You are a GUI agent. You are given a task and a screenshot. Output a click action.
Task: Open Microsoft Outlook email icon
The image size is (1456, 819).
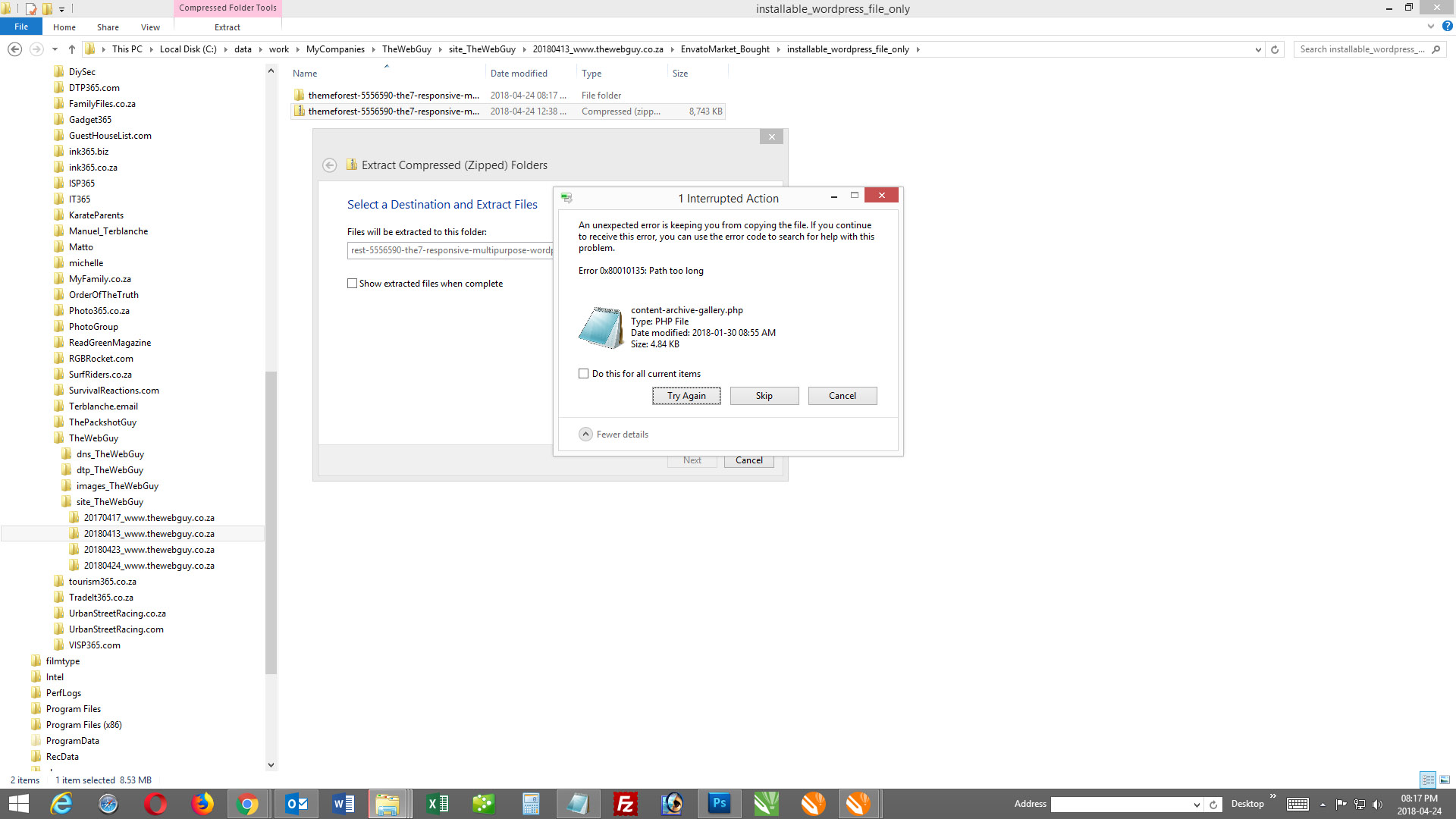(296, 803)
